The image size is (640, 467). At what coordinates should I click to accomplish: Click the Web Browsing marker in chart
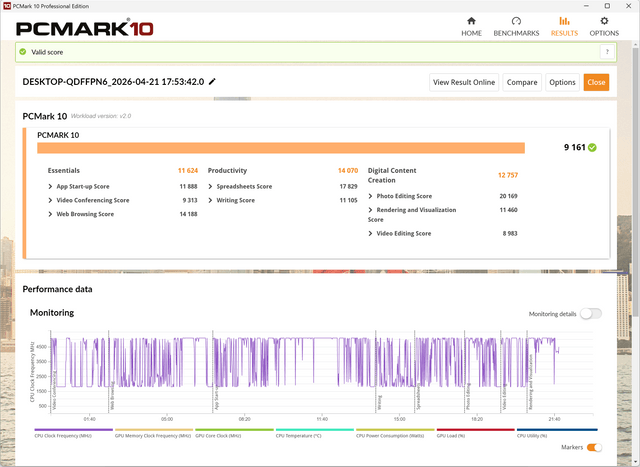(112, 397)
